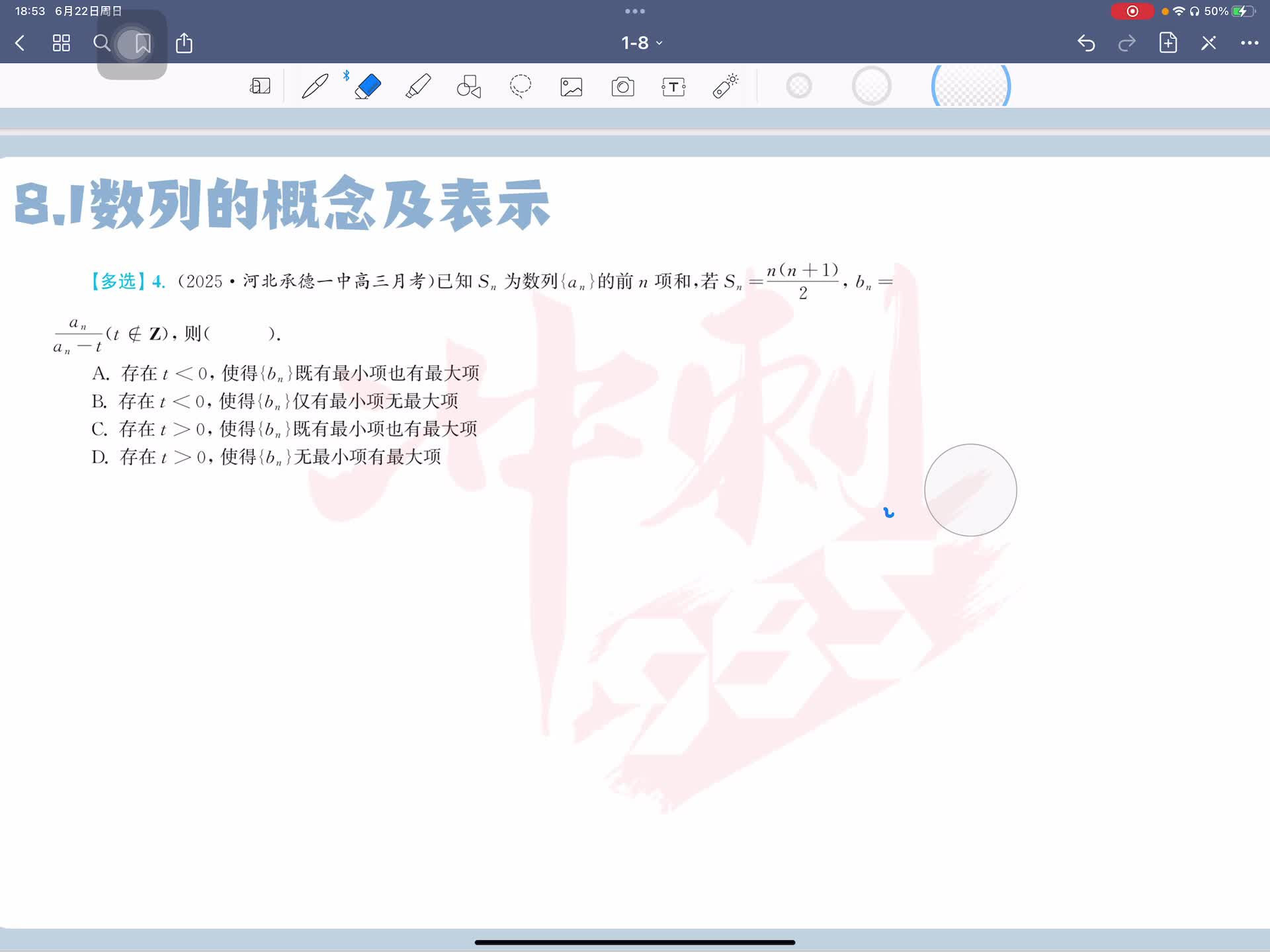Open the Shapes tool
The height and width of the screenshot is (952, 1270).
tap(469, 87)
